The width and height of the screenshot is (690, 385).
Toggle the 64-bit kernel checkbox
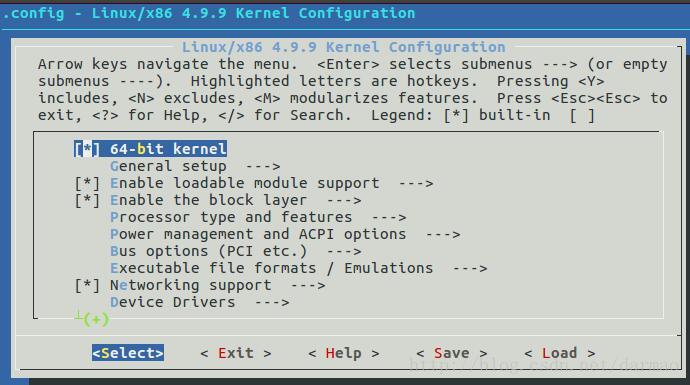click(x=87, y=149)
